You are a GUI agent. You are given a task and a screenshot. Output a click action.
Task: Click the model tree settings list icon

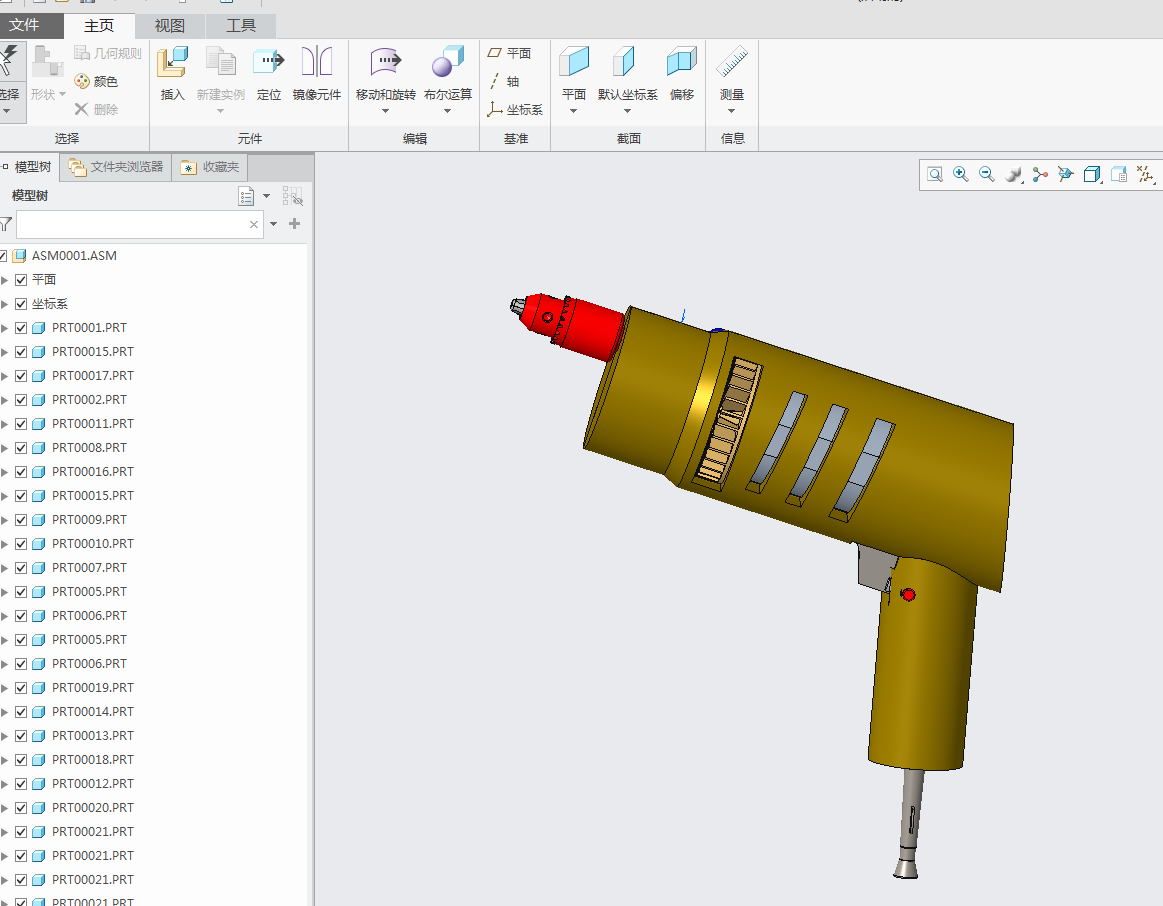[246, 196]
